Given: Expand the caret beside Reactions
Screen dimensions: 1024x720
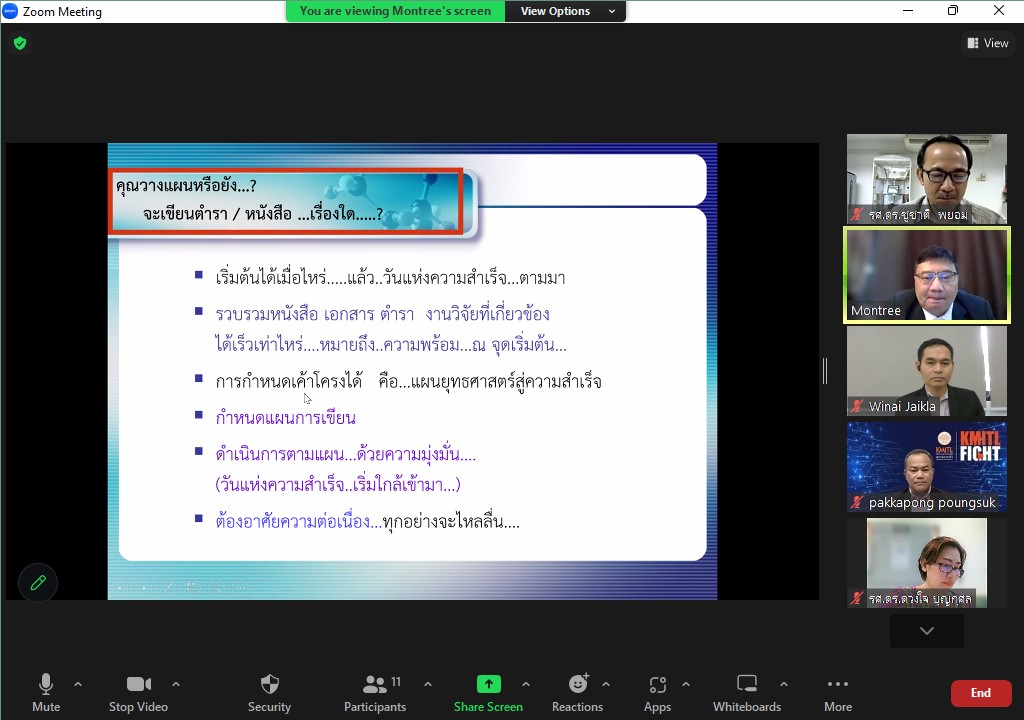Looking at the screenshot, I should (606, 684).
